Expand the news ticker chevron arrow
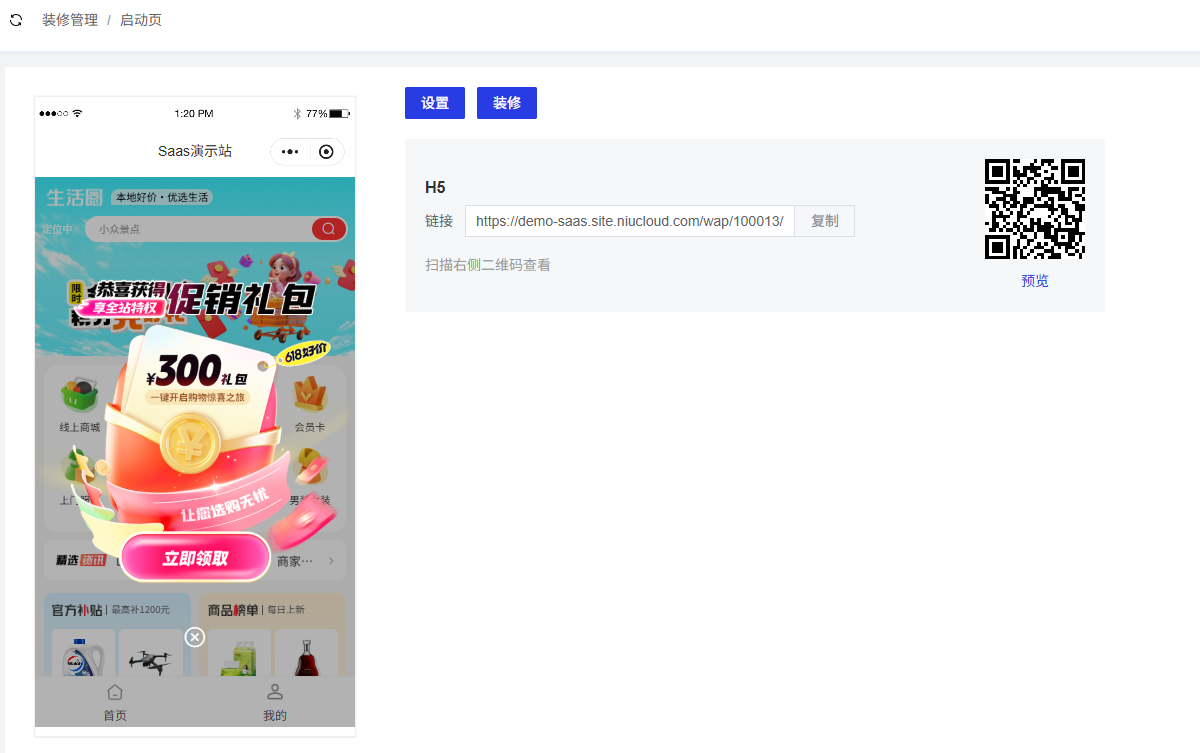This screenshot has height=753, width=1200. point(331,561)
